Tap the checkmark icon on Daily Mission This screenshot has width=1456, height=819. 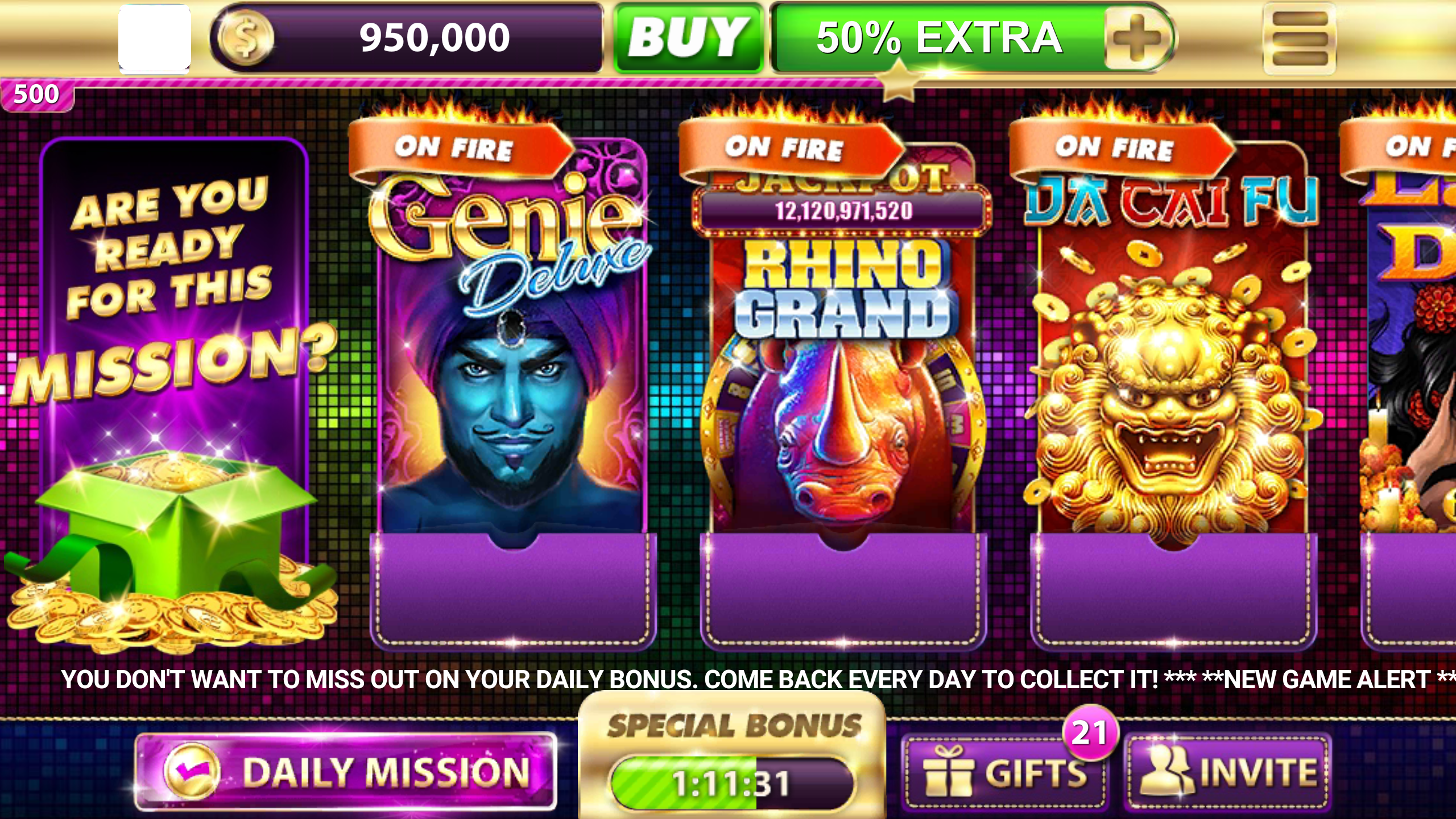tap(191, 770)
